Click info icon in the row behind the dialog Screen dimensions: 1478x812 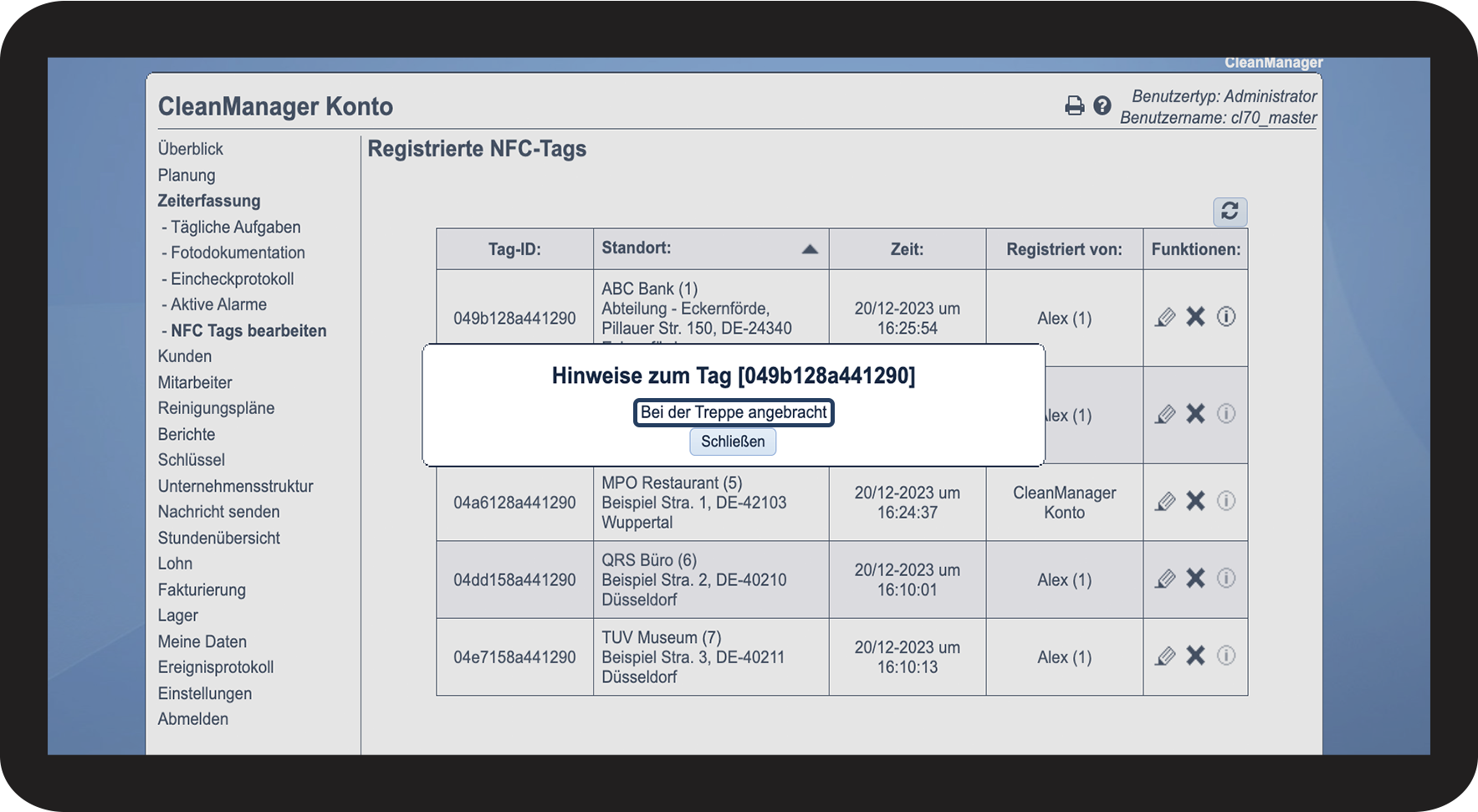point(1226,414)
